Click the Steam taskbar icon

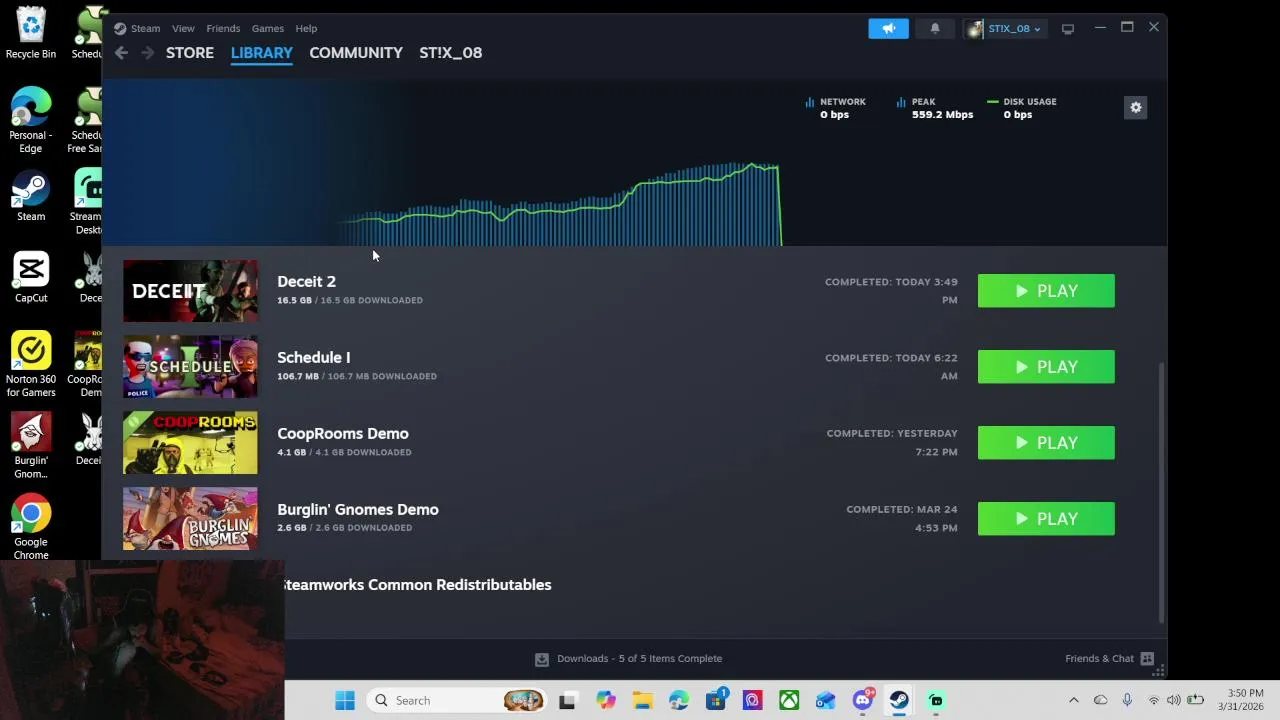pos(899,701)
